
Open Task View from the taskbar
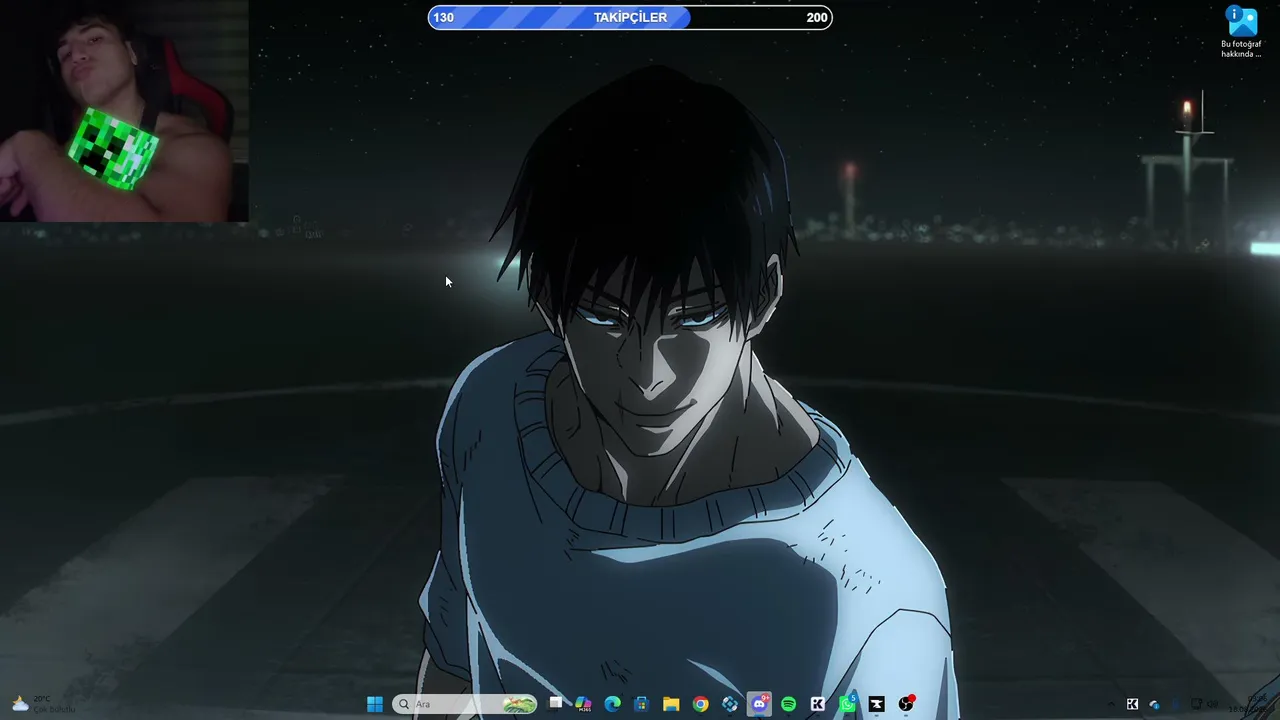tap(555, 704)
